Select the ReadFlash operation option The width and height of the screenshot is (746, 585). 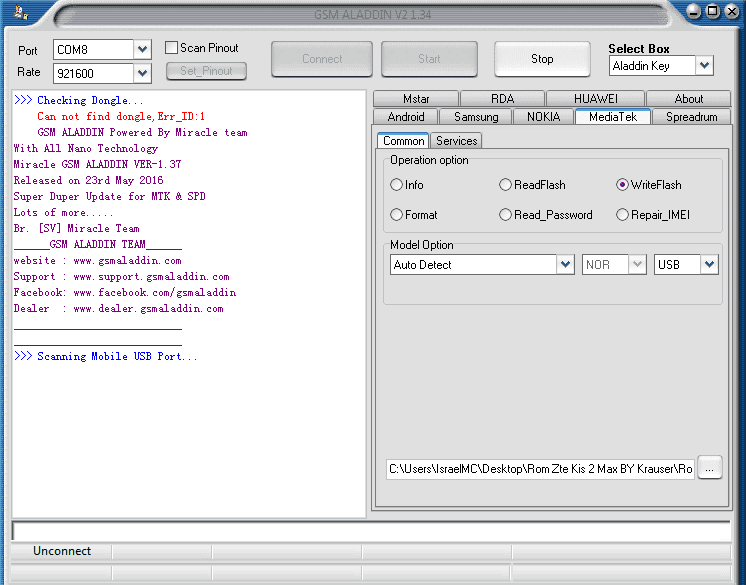(x=505, y=185)
